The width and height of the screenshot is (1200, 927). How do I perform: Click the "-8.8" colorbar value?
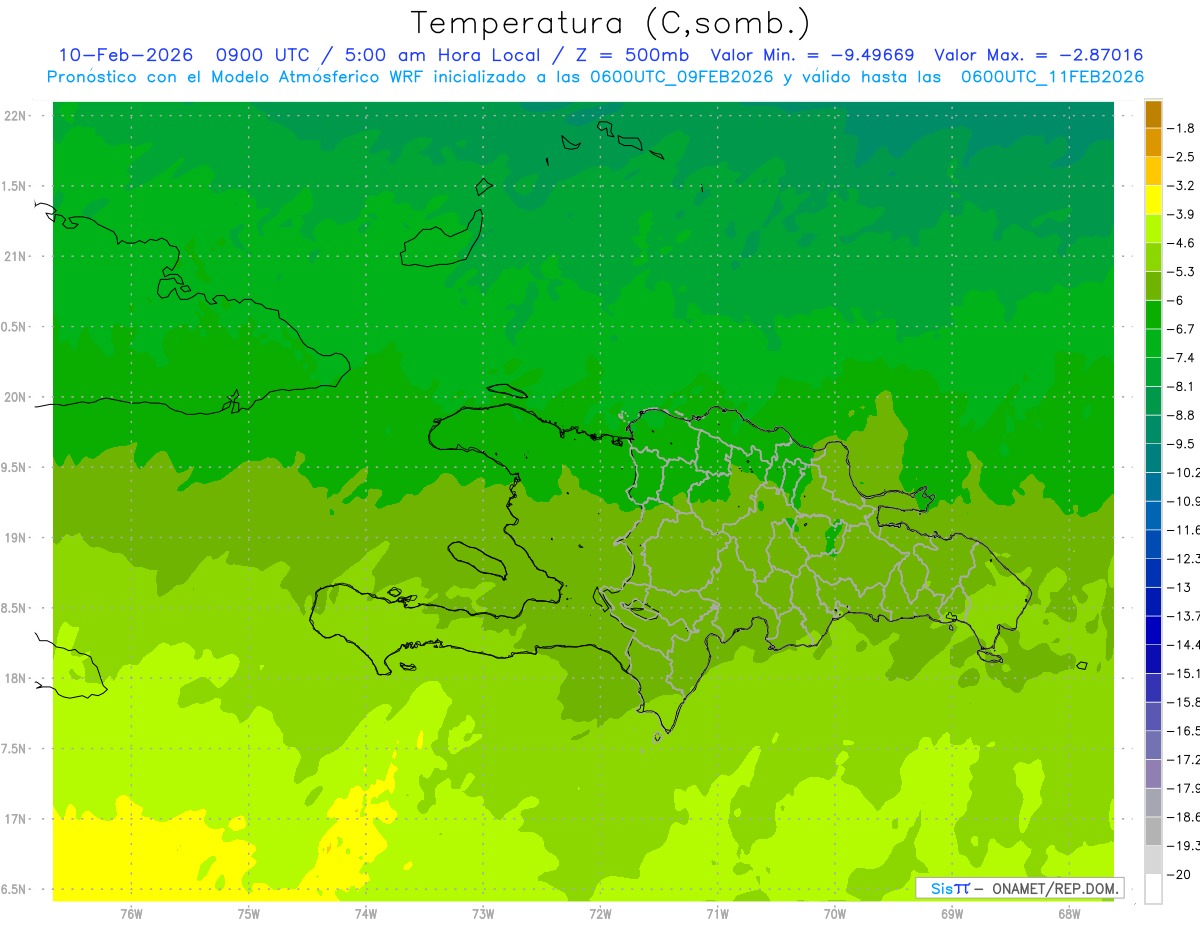point(1181,415)
